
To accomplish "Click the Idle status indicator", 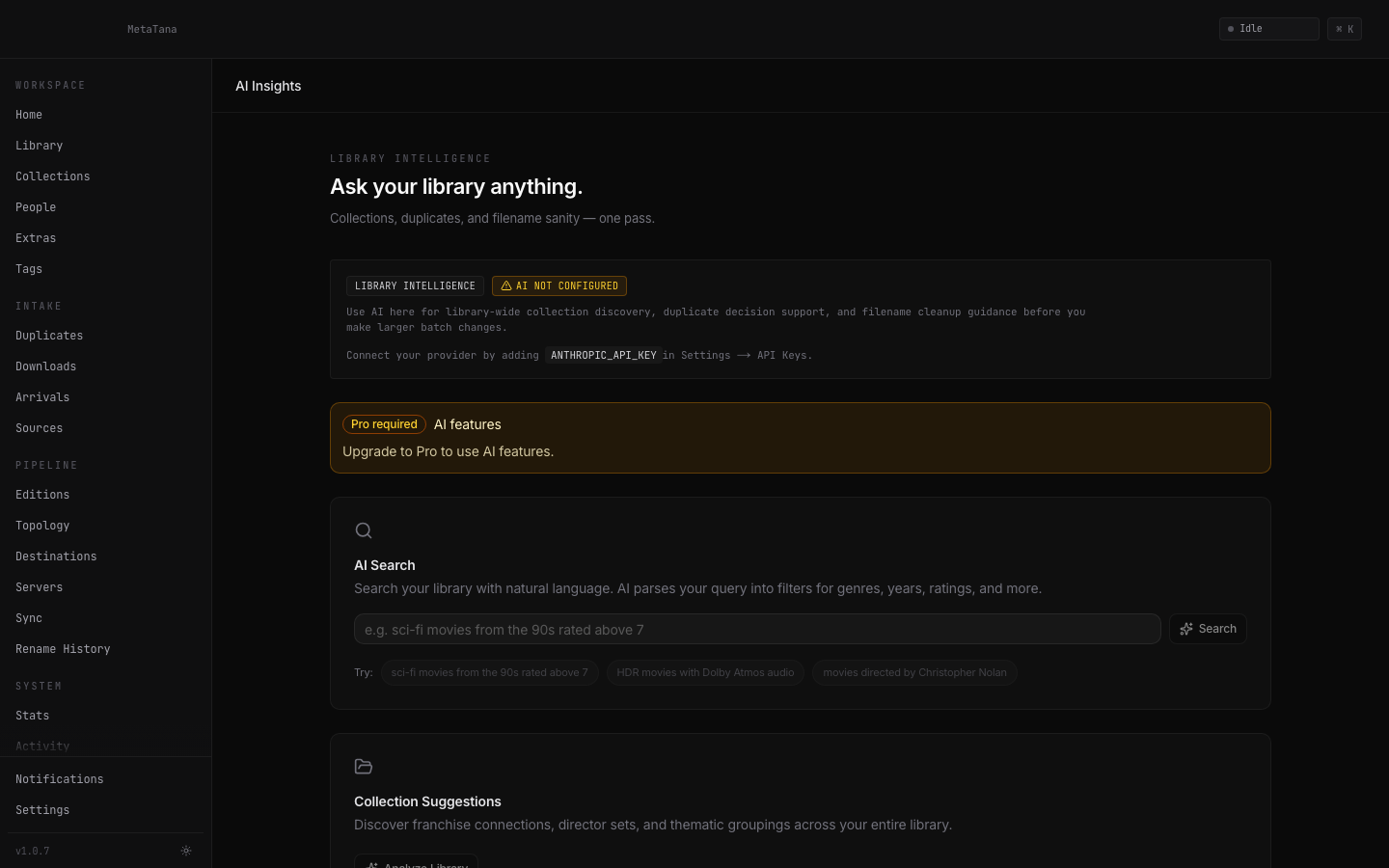I will [x=1268, y=29].
